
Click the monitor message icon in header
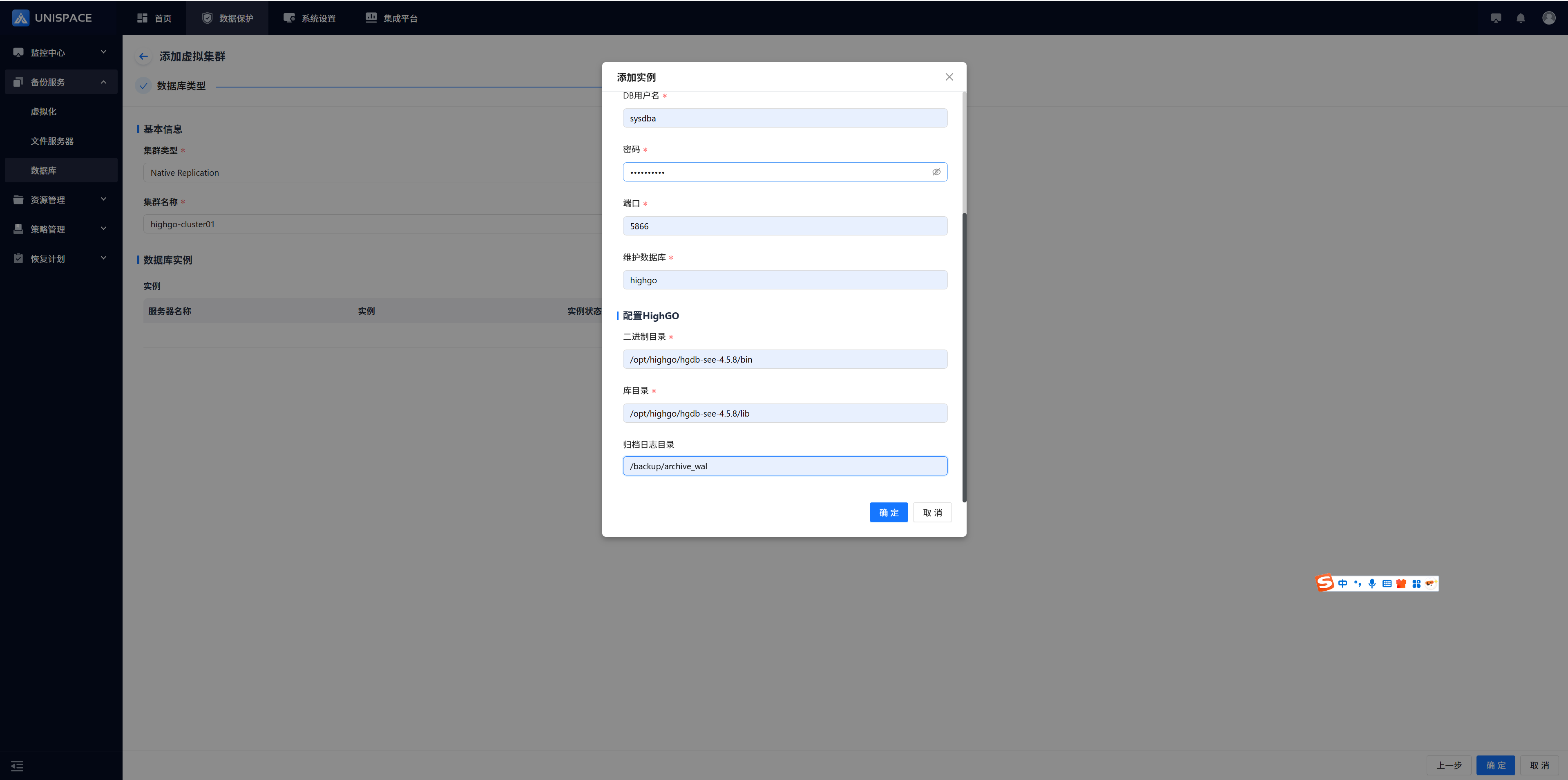pos(1496,18)
